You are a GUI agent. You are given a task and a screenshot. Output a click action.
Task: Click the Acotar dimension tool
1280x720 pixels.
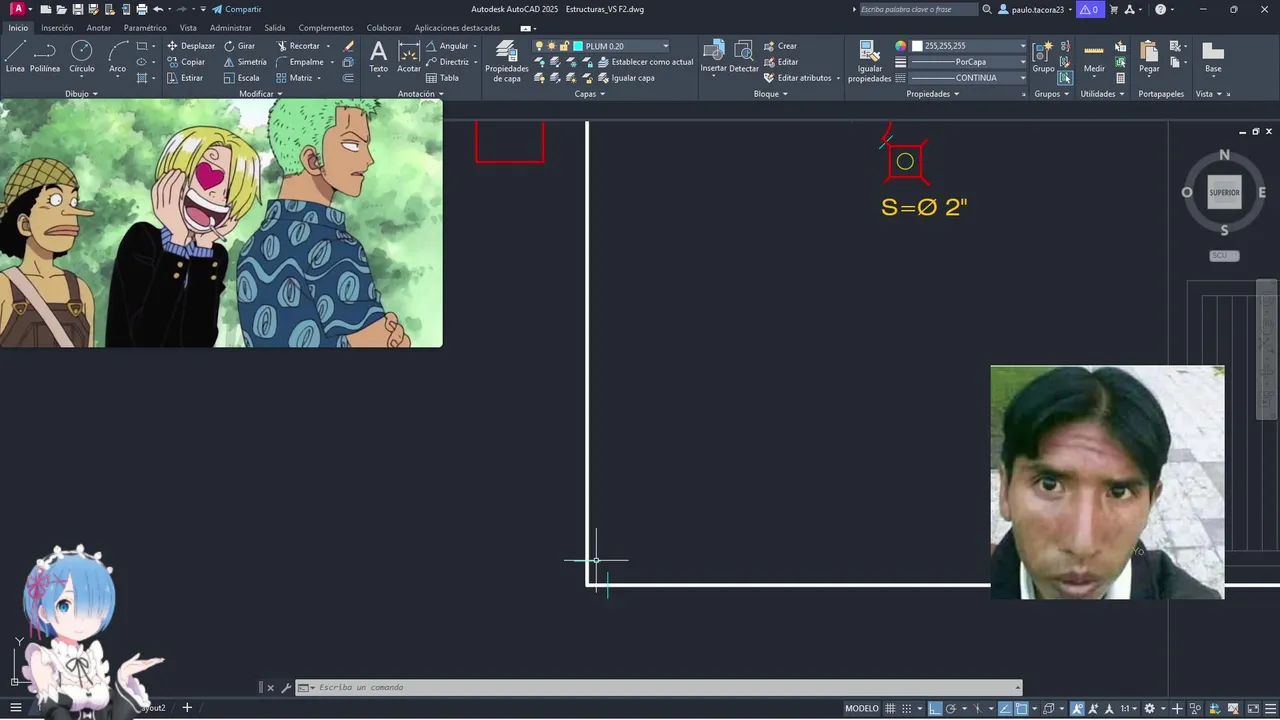click(x=409, y=57)
